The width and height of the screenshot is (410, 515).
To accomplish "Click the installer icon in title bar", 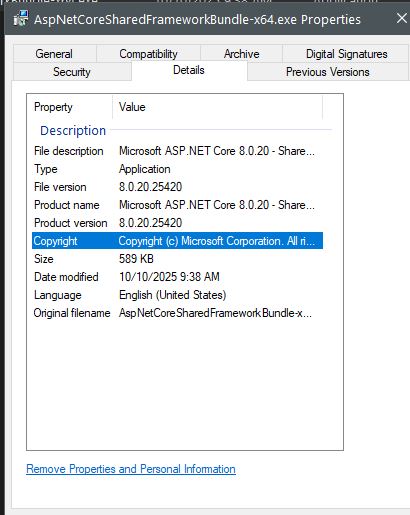I will pyautogui.click(x=21, y=19).
